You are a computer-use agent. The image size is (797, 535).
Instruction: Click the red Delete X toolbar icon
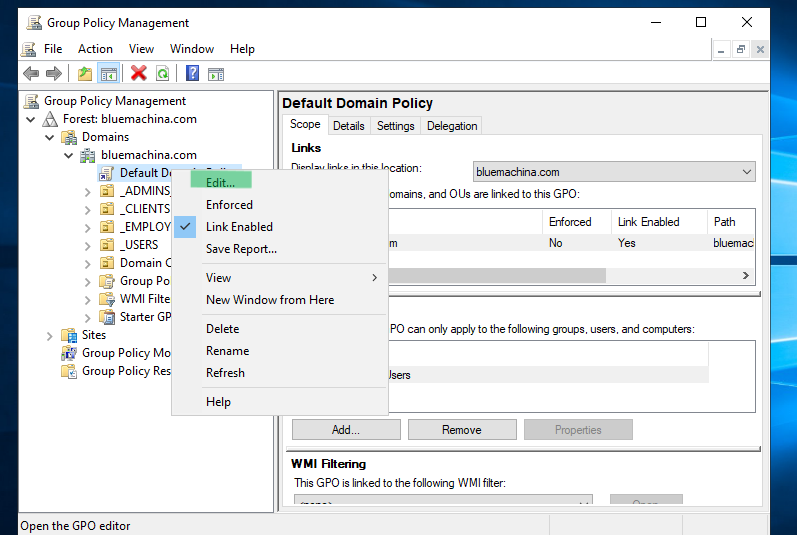(x=138, y=74)
